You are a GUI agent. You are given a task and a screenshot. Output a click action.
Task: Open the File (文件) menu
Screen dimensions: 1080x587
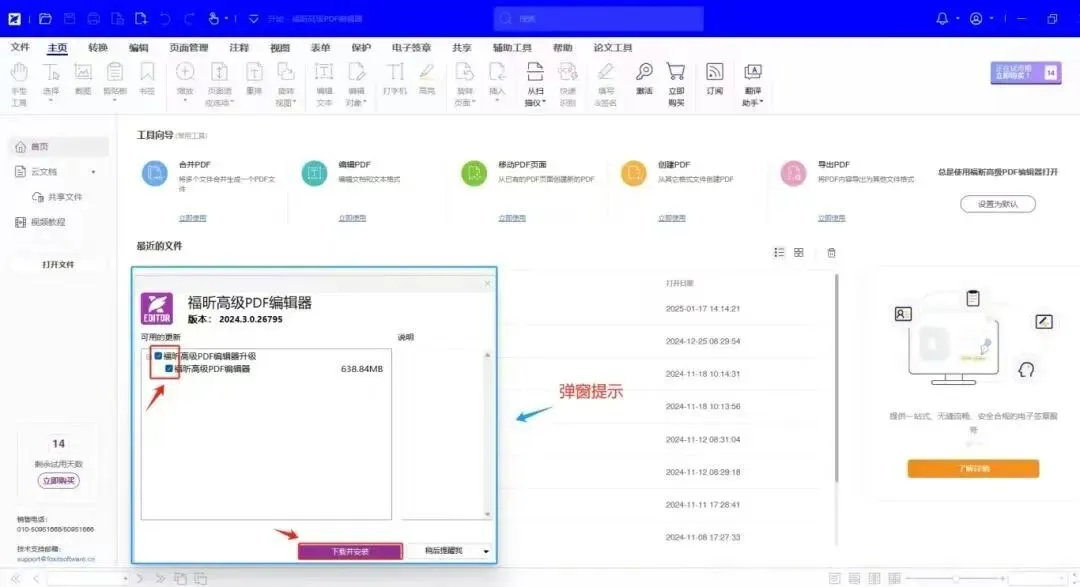(20, 48)
